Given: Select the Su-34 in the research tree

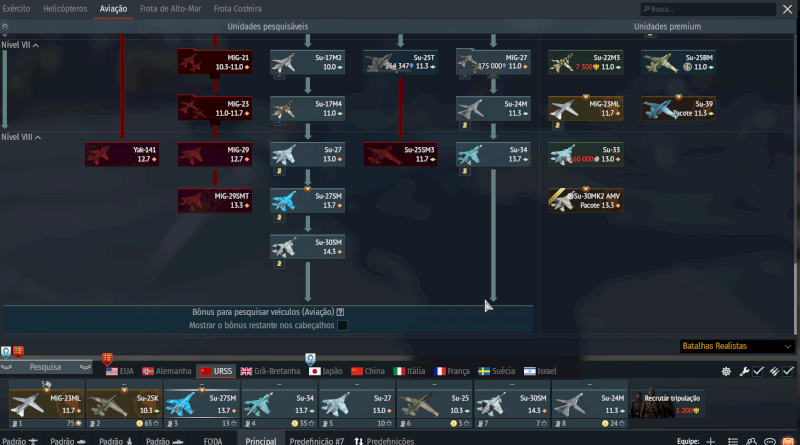Looking at the screenshot, I should (x=493, y=154).
